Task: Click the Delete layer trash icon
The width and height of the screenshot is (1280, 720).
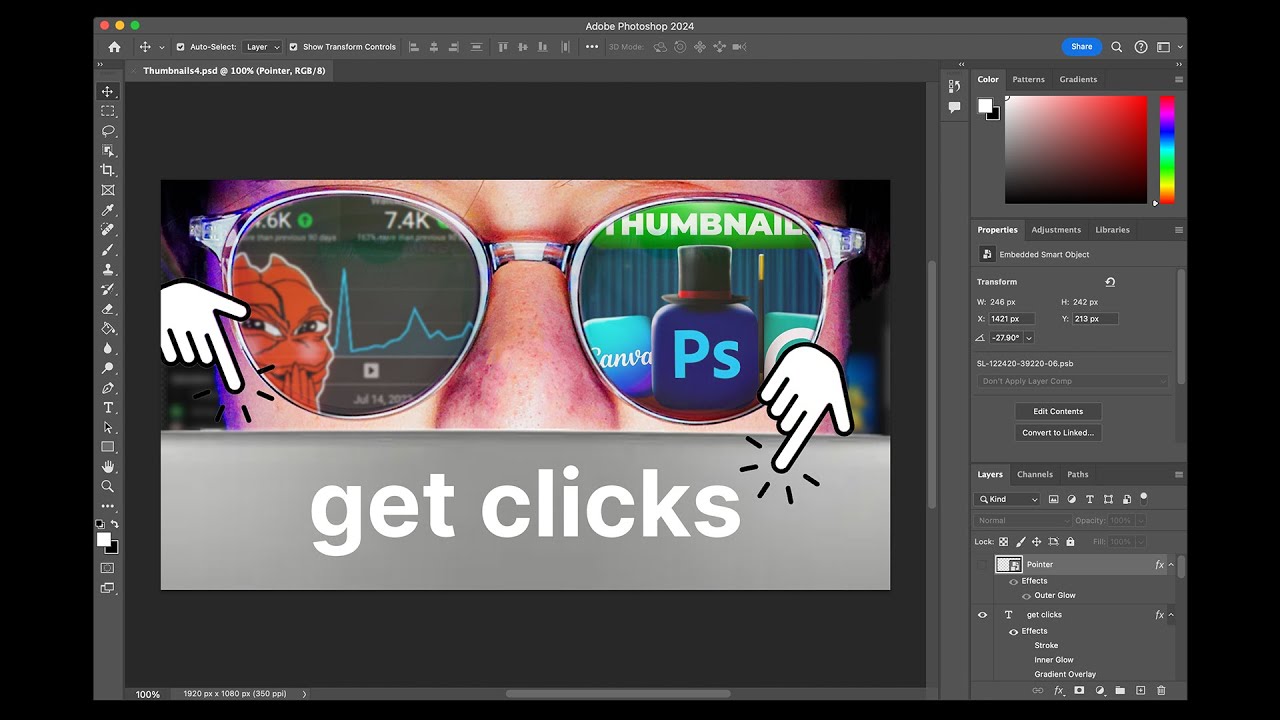Action: coord(1161,690)
